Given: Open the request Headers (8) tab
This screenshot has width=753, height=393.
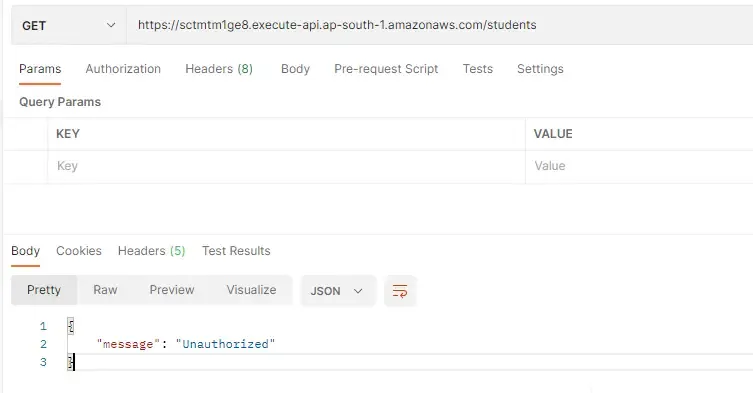Looking at the screenshot, I should [219, 69].
